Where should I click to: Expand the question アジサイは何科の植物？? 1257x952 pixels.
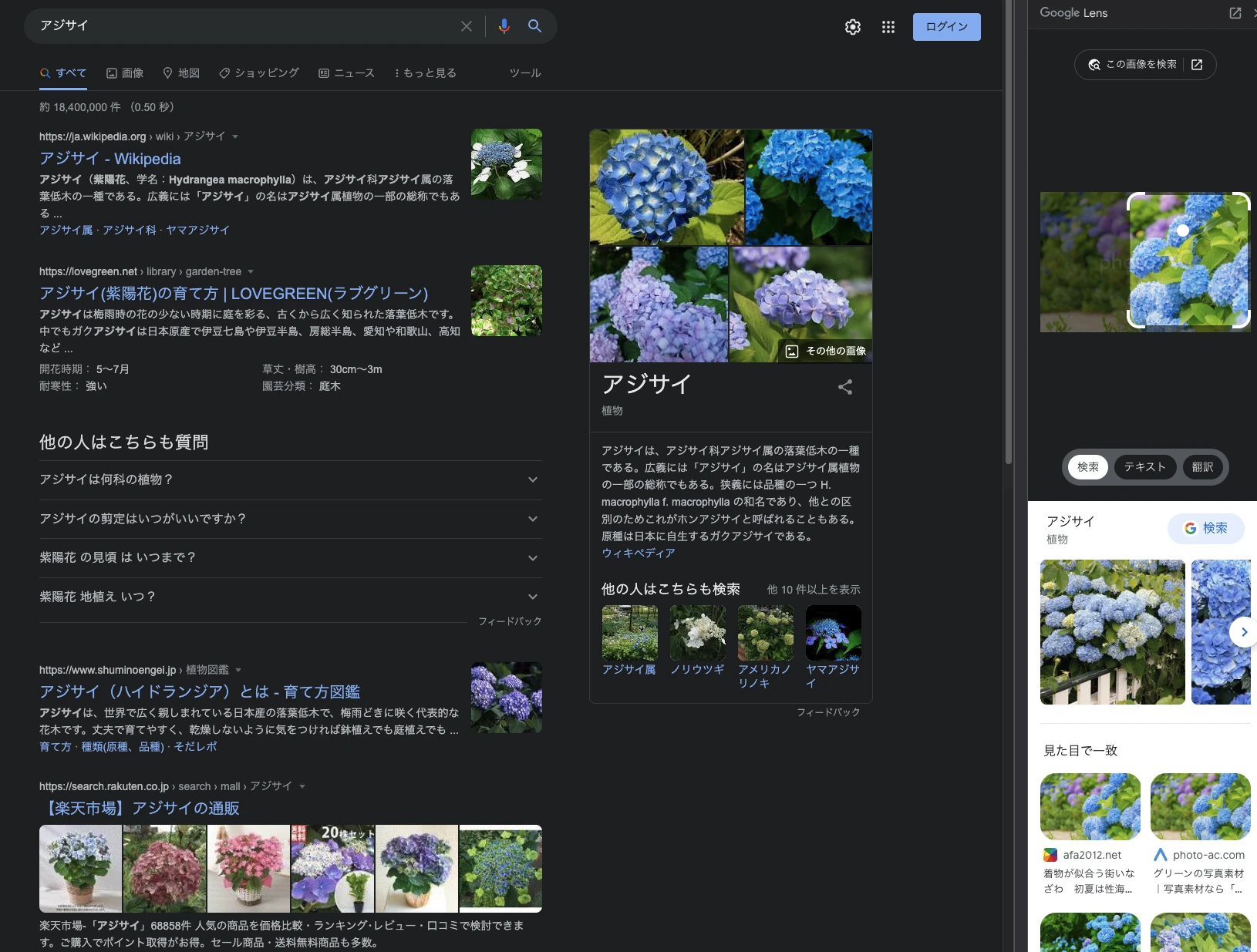coord(534,479)
